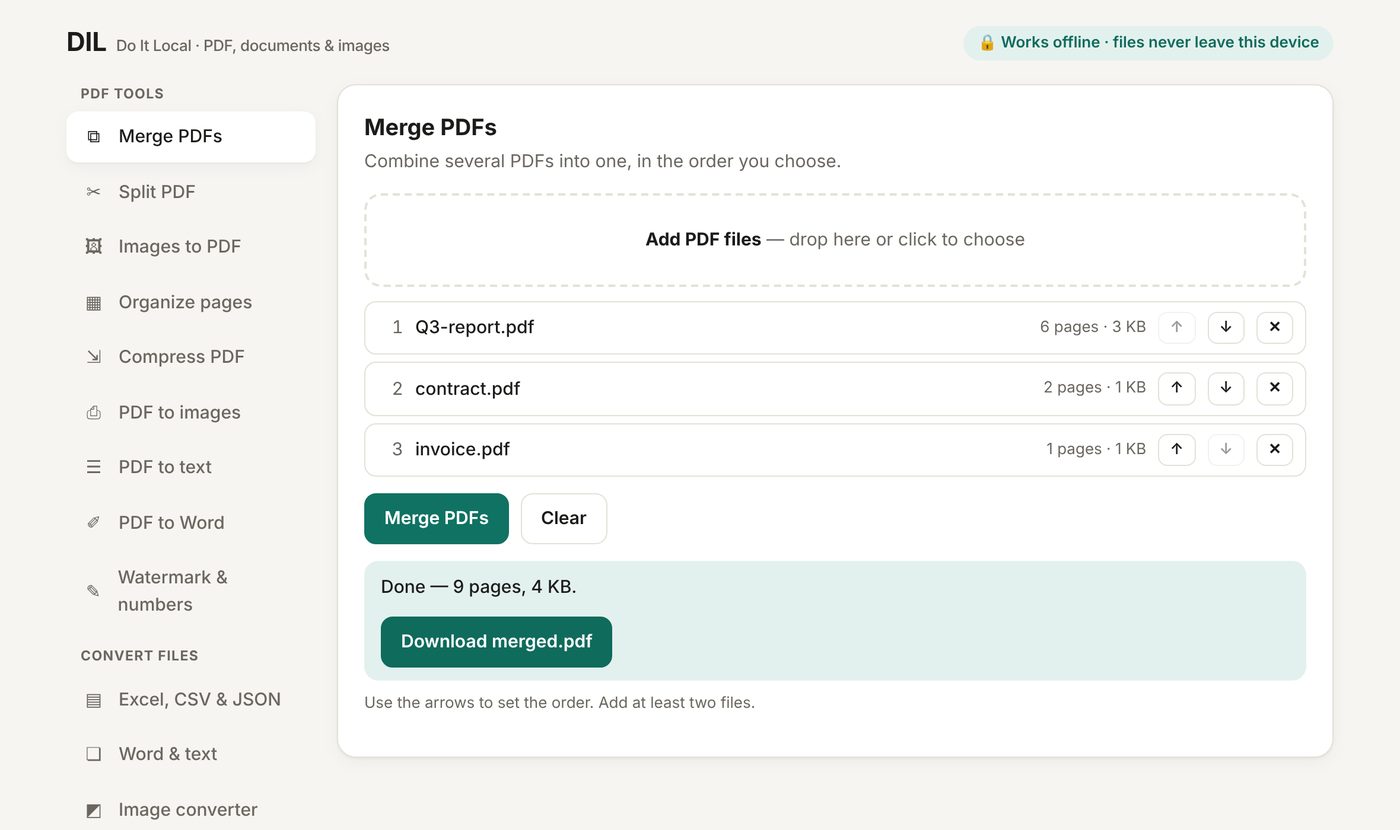Move contract.pdf up with its arrow

(1177, 388)
